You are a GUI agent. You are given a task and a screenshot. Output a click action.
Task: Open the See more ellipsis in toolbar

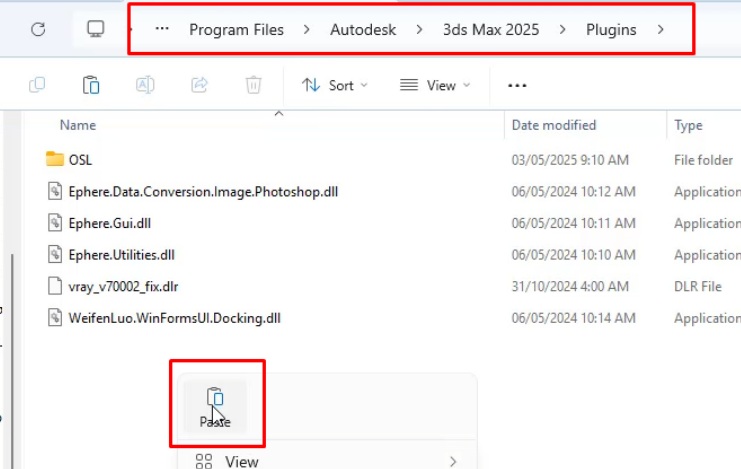517,85
